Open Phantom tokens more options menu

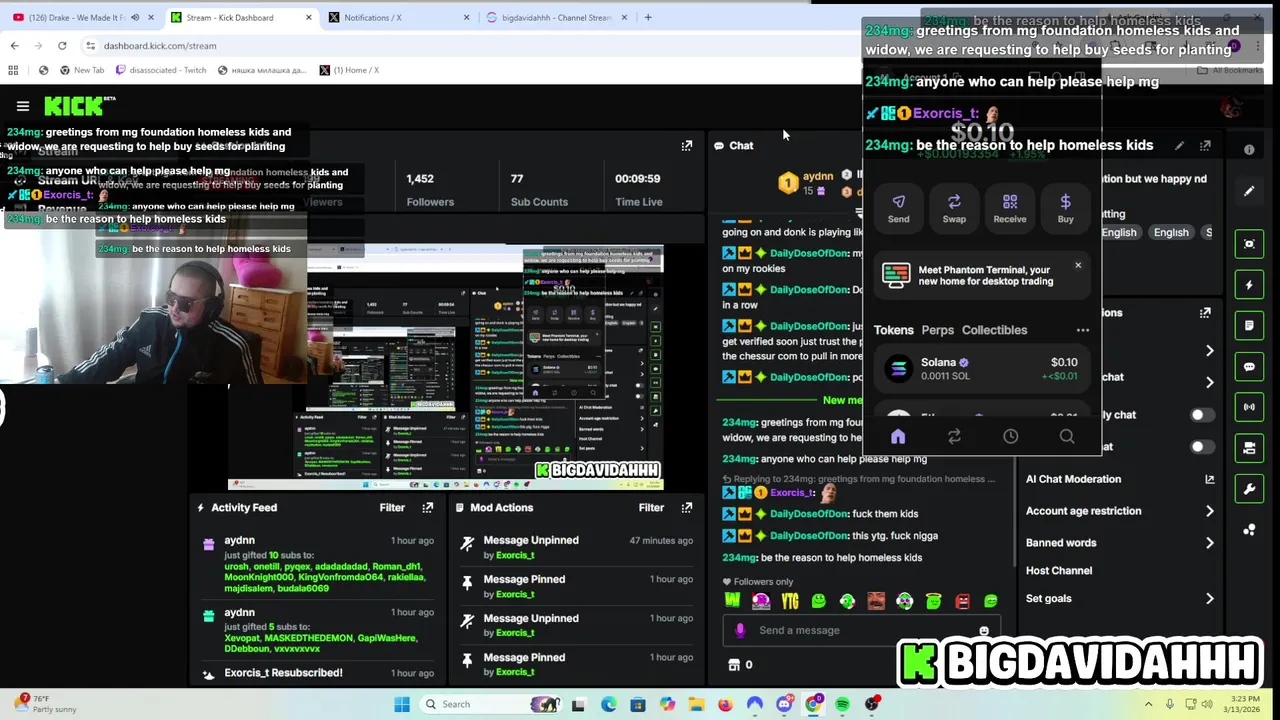(x=1083, y=330)
